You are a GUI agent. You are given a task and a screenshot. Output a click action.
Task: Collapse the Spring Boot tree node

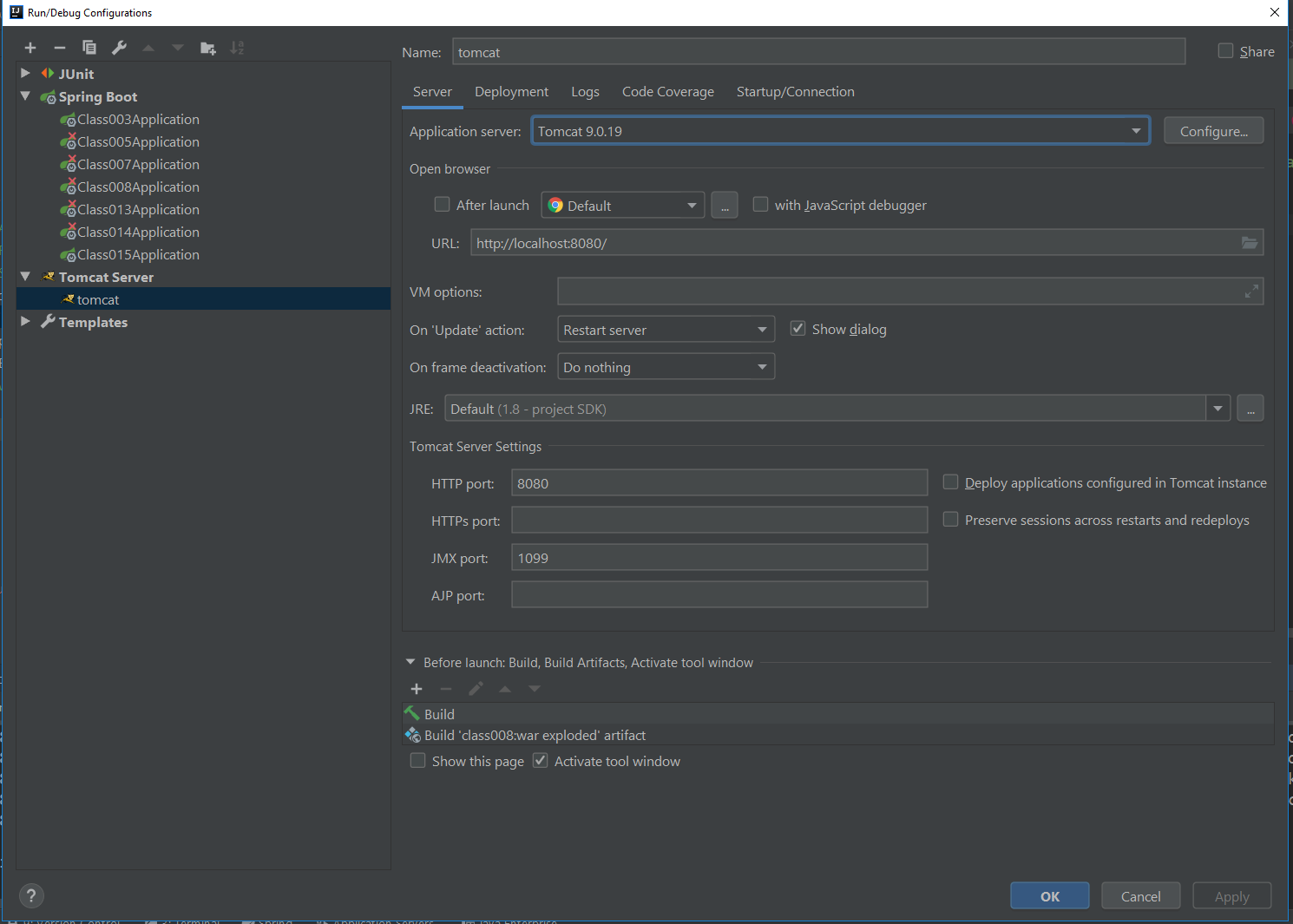pyautogui.click(x=25, y=96)
